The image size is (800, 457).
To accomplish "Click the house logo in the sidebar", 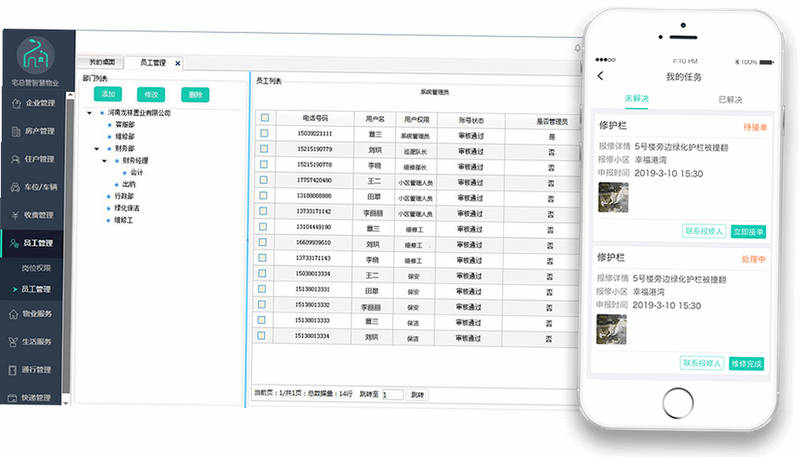I will click(36, 55).
